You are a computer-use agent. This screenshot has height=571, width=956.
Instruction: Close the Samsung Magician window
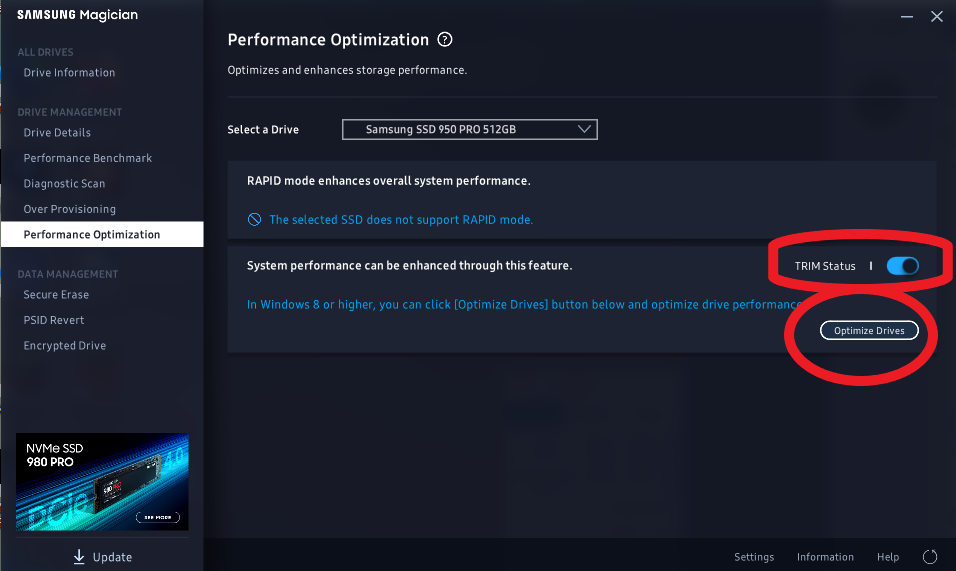coord(936,16)
